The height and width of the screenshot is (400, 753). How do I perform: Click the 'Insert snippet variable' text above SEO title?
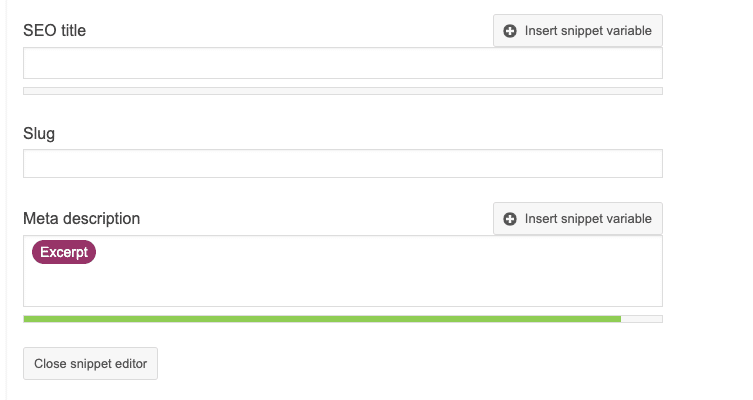(588, 31)
